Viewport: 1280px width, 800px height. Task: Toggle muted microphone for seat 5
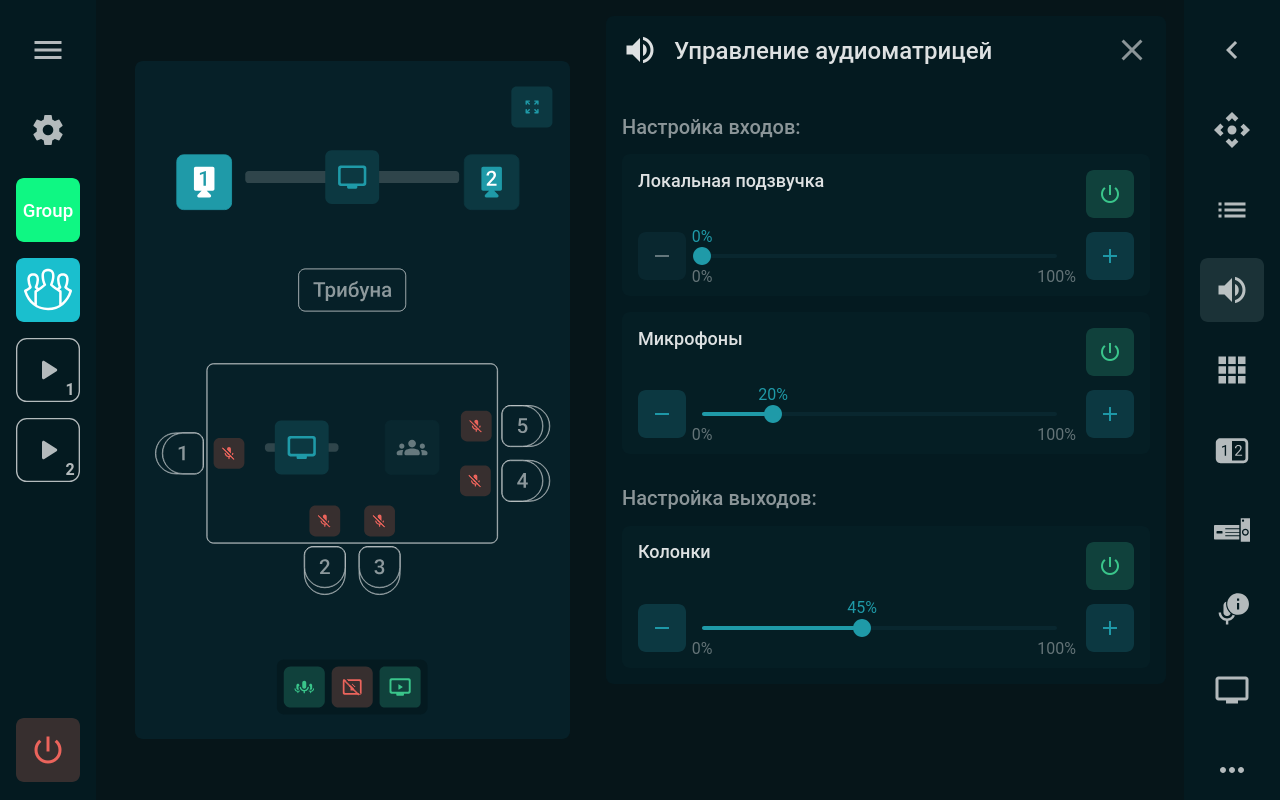pos(476,426)
